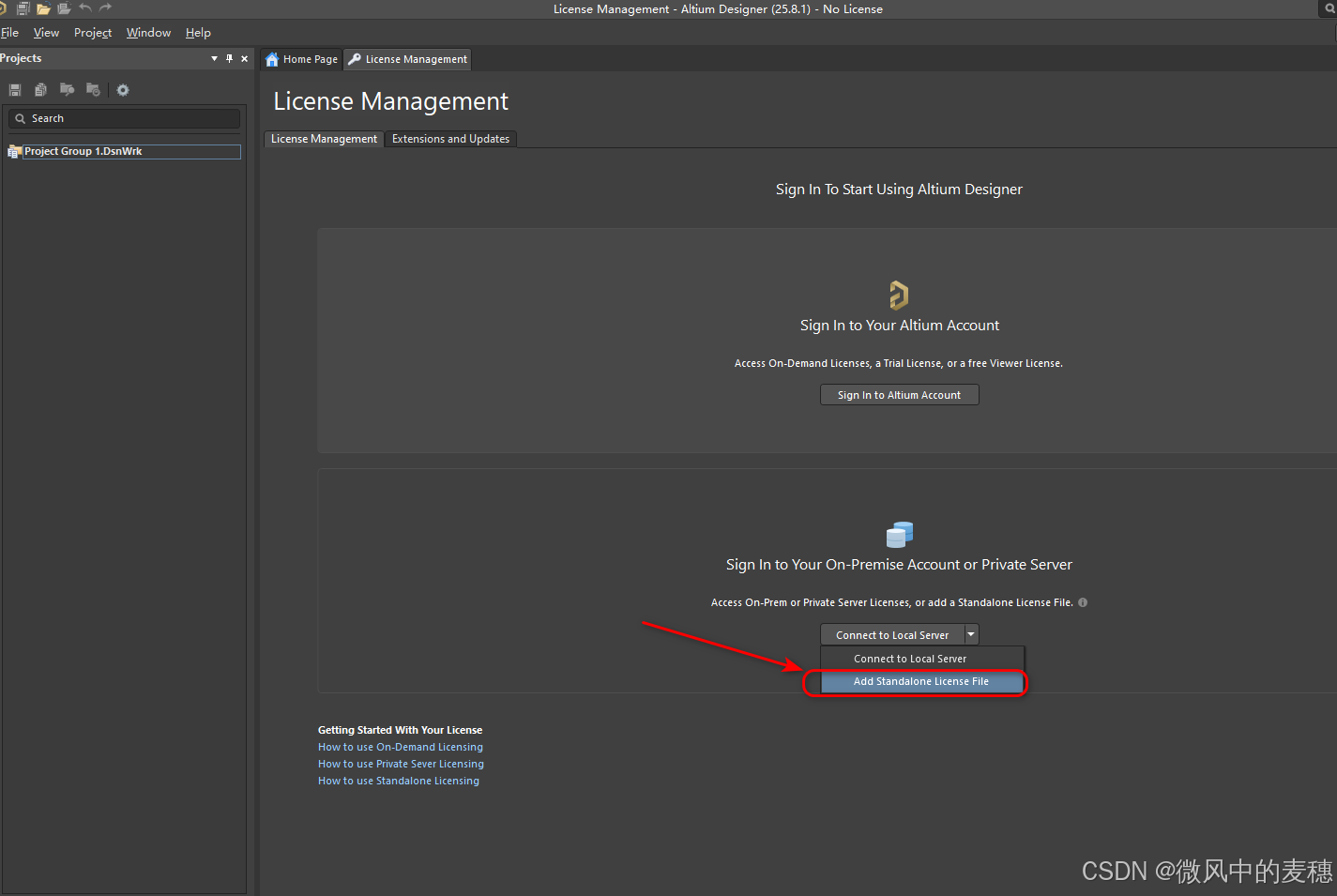
Task: Click Getting Started With Your License heading
Action: (x=400, y=730)
